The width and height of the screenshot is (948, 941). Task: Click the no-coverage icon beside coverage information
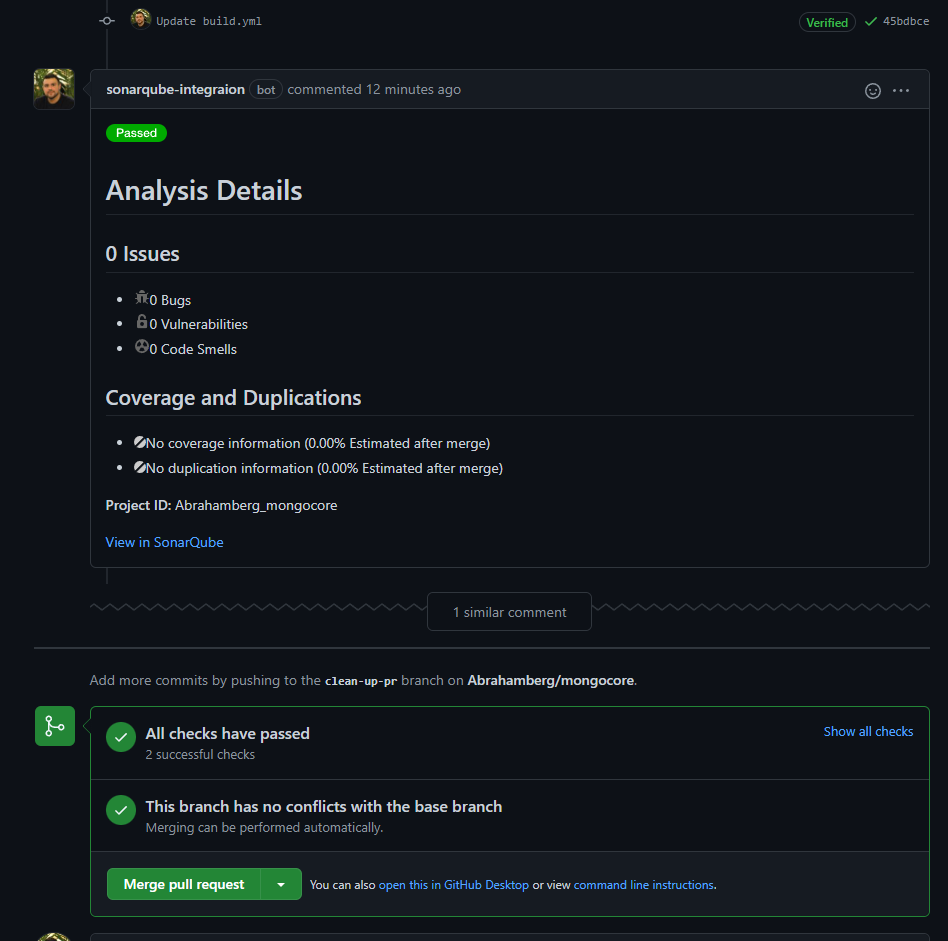140,442
